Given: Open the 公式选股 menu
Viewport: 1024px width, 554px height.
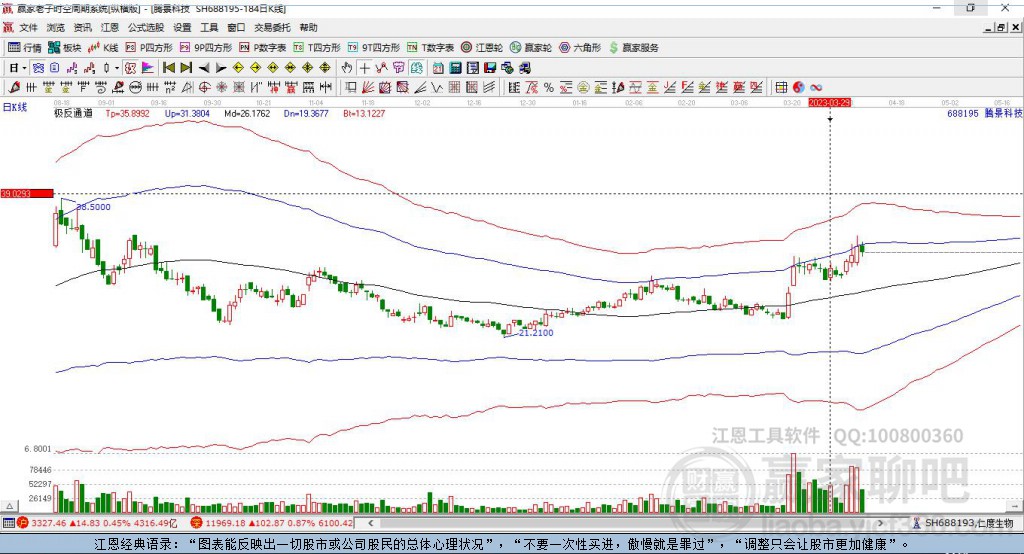Looking at the screenshot, I should coord(146,27).
